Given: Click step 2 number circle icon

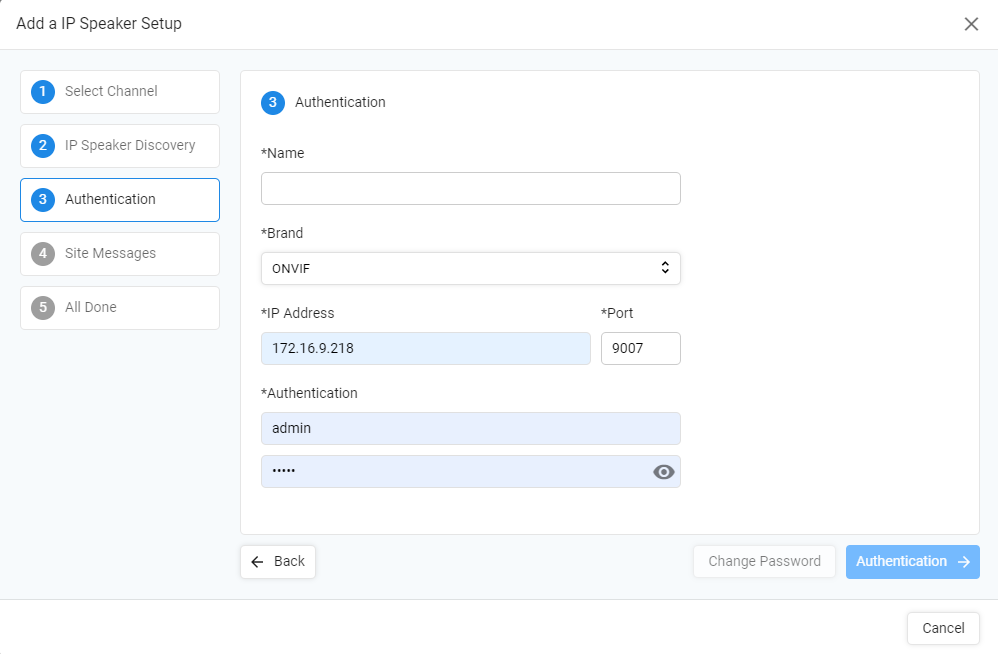Looking at the screenshot, I should [x=43, y=146].
